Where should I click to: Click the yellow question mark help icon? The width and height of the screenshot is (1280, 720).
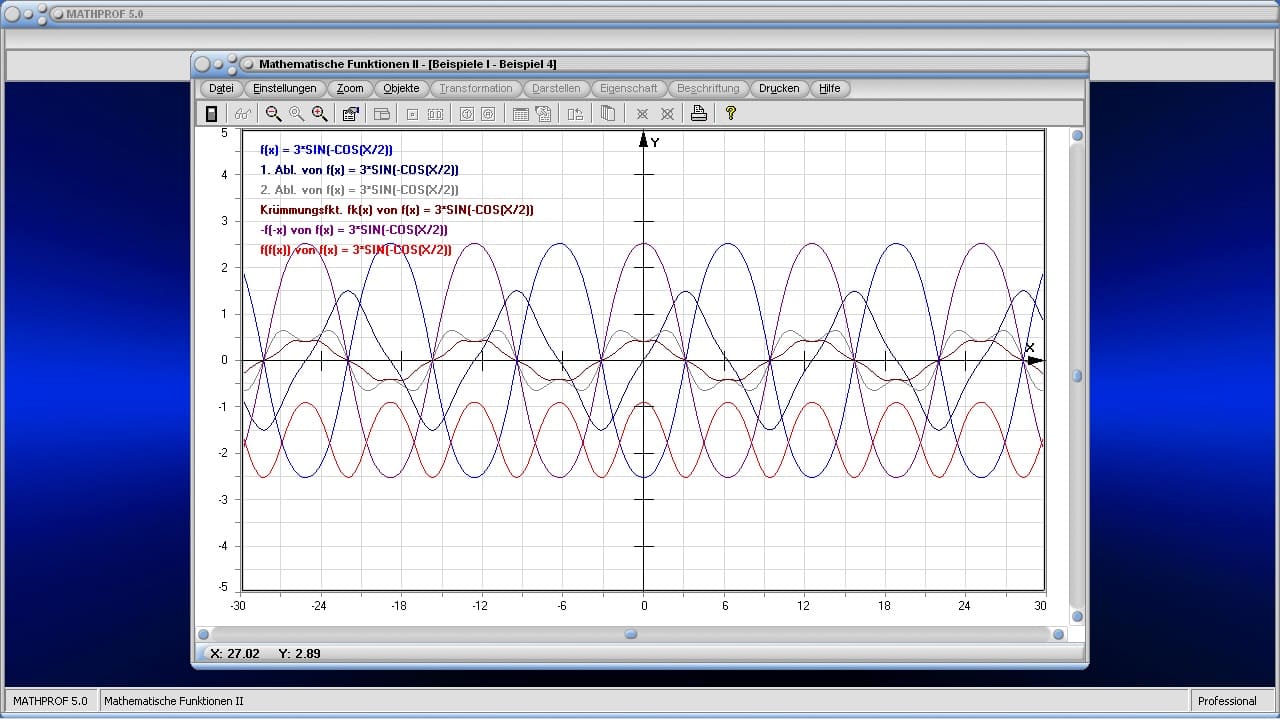(x=731, y=114)
